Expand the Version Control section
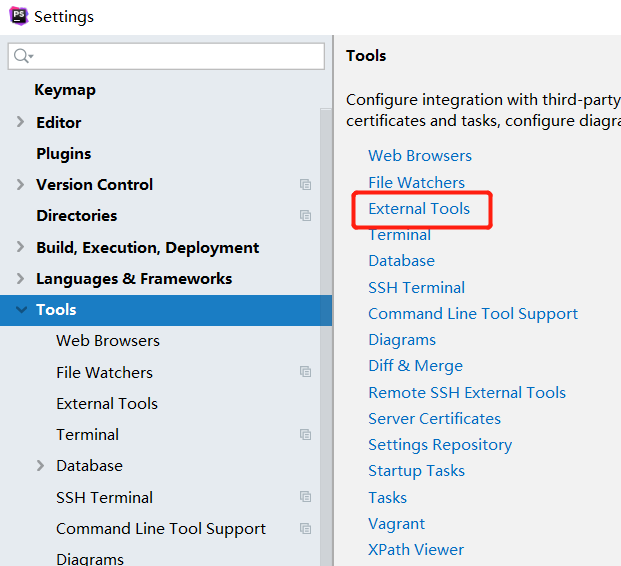The width and height of the screenshot is (621, 566). point(20,185)
